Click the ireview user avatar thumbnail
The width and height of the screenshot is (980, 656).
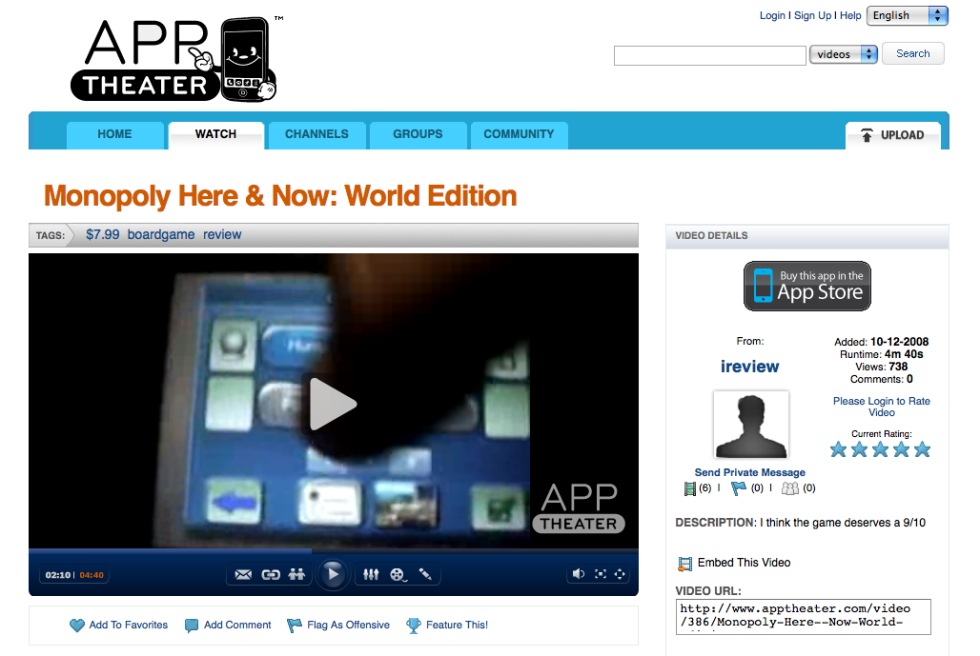point(751,425)
